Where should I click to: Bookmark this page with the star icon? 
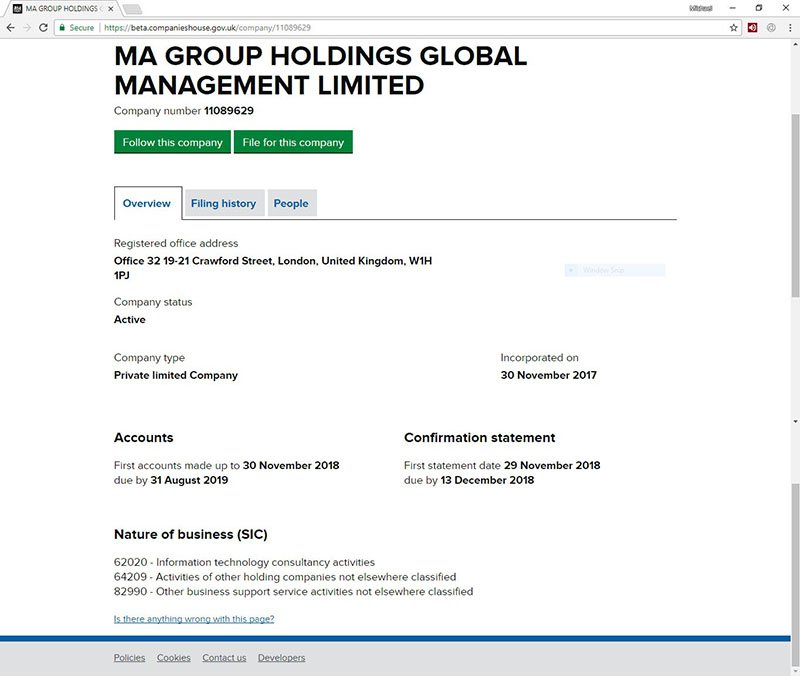coord(734,28)
